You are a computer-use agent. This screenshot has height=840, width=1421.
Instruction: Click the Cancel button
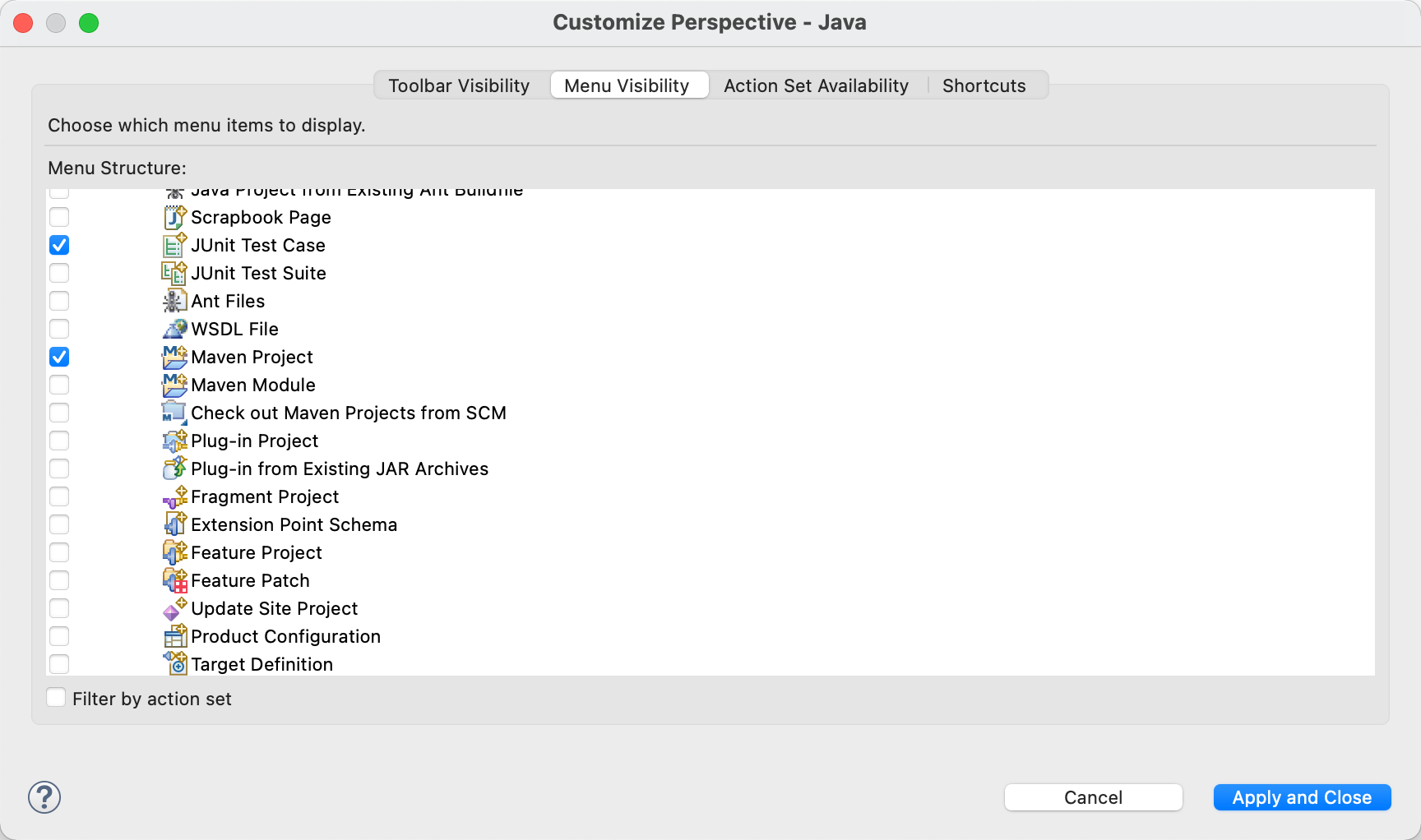[1094, 797]
